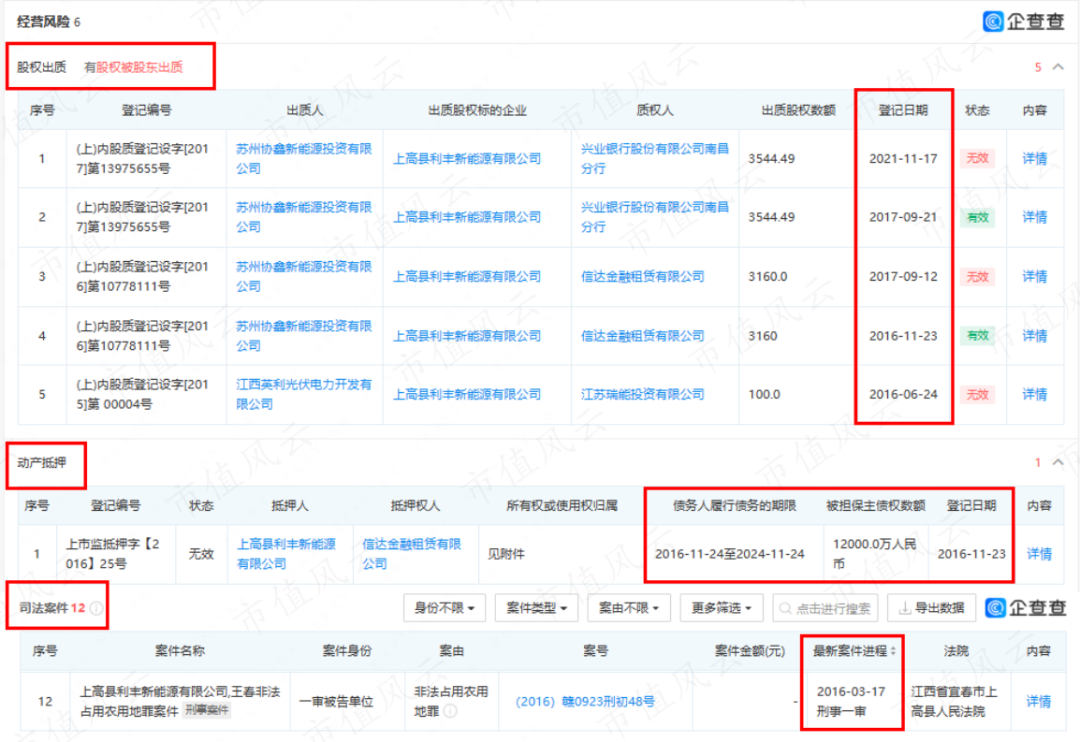Open 兴业银行股份有限公司南昌分行 link in row 2

(654, 217)
